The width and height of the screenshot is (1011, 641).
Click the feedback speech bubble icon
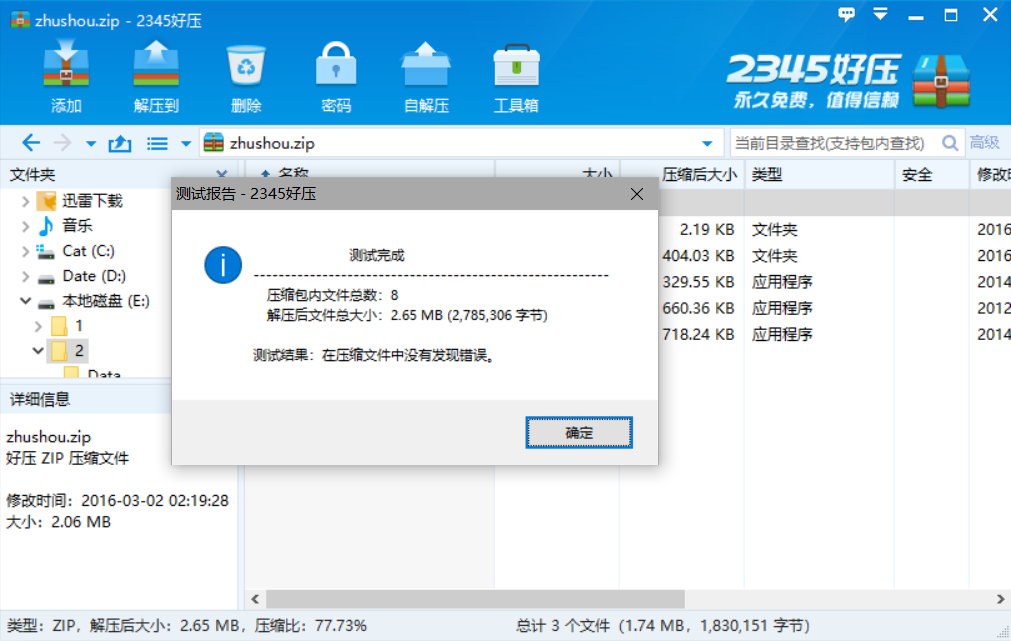pos(847,14)
